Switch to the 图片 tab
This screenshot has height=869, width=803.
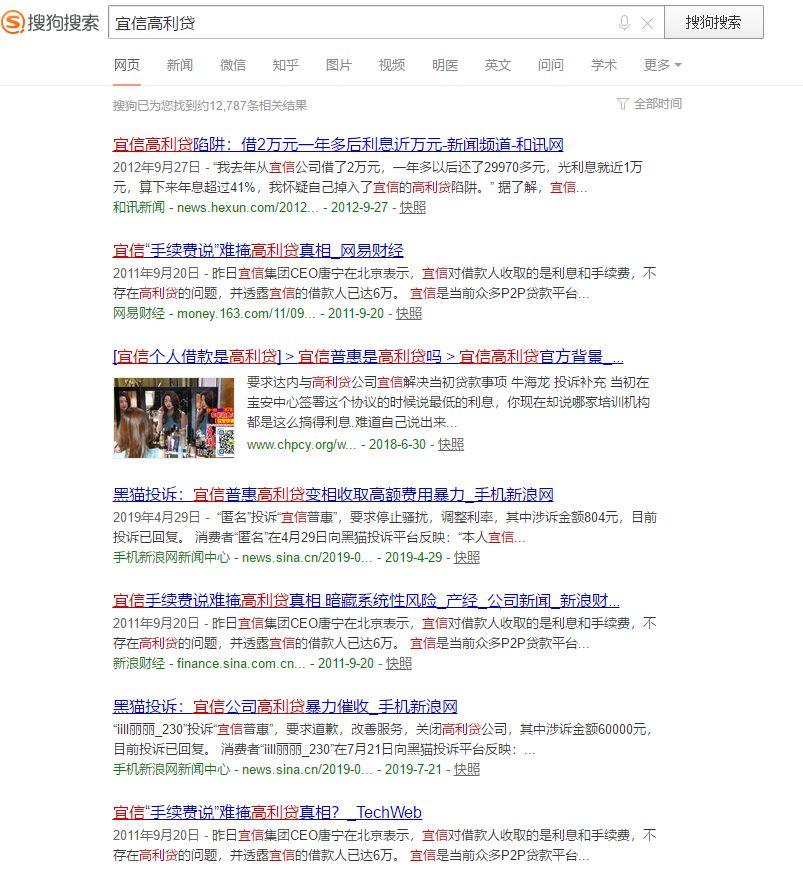pos(339,65)
